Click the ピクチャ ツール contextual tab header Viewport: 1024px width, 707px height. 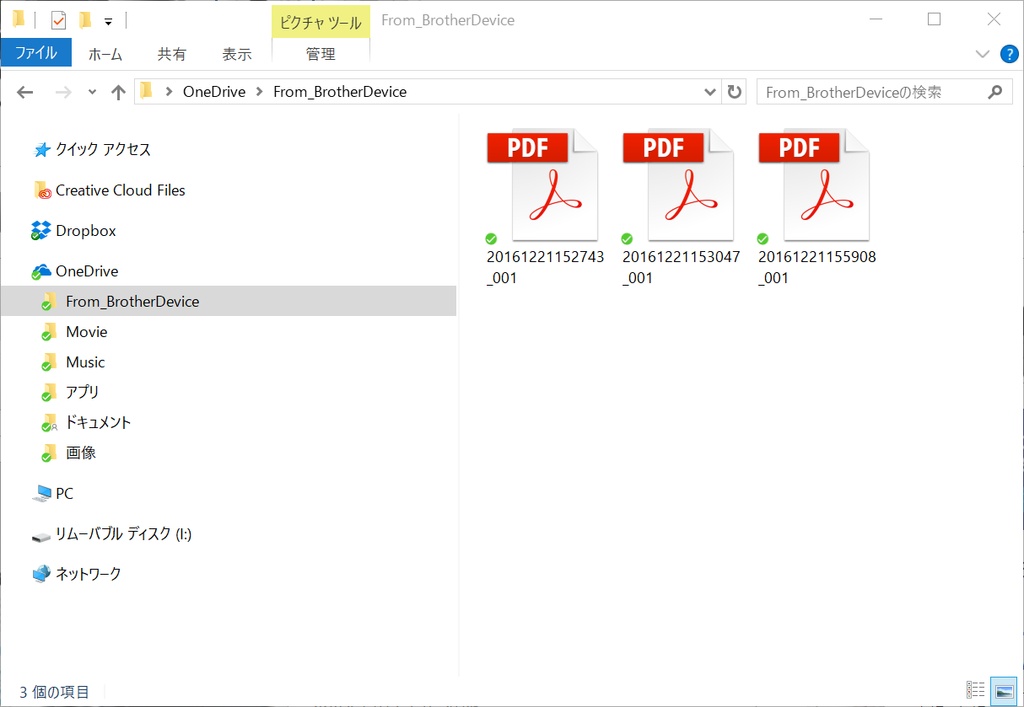point(321,22)
